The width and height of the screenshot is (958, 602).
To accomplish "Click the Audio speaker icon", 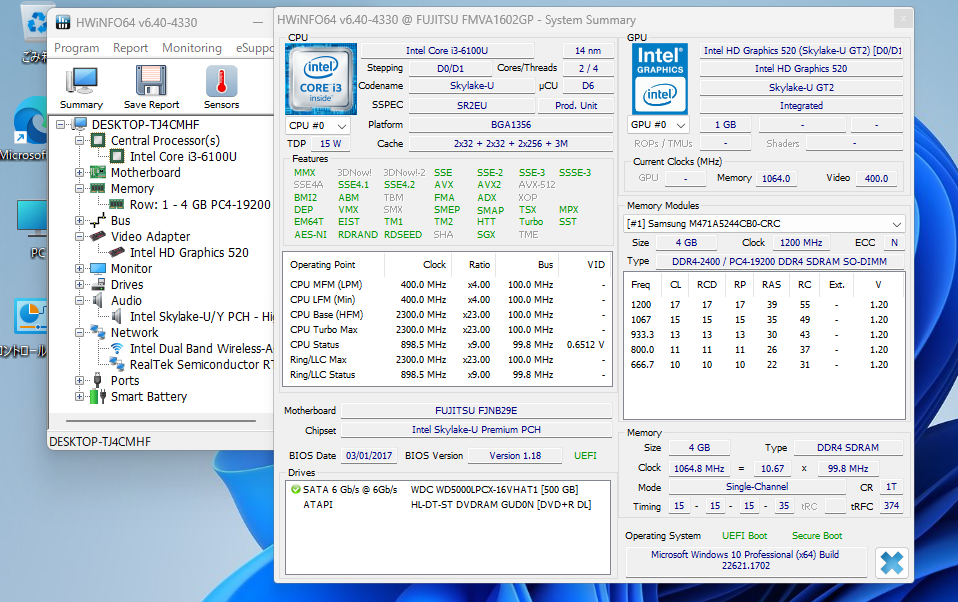I will click(98, 300).
